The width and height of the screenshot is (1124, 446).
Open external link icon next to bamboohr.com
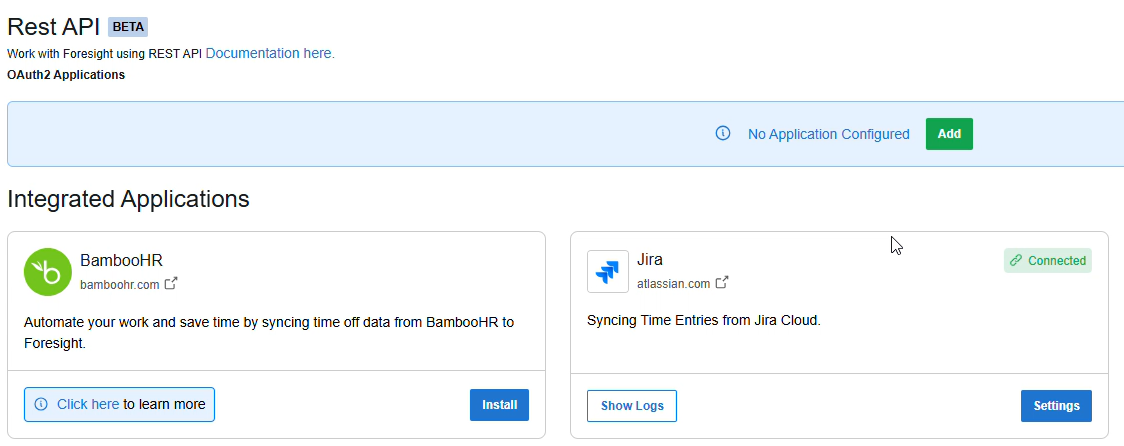[x=171, y=283]
